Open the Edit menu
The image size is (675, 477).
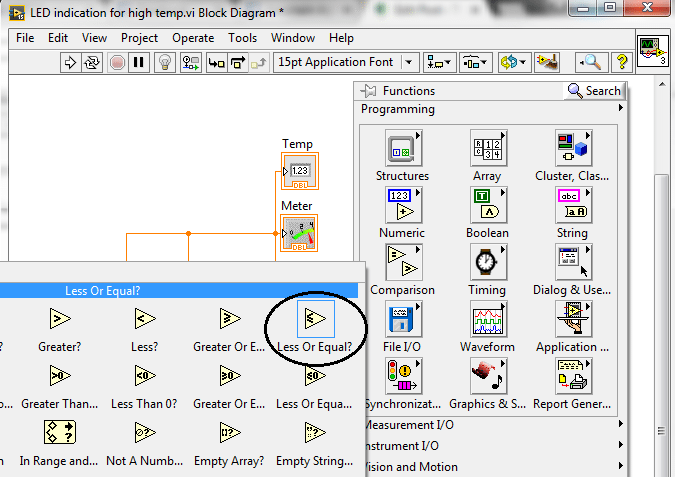tap(58, 38)
